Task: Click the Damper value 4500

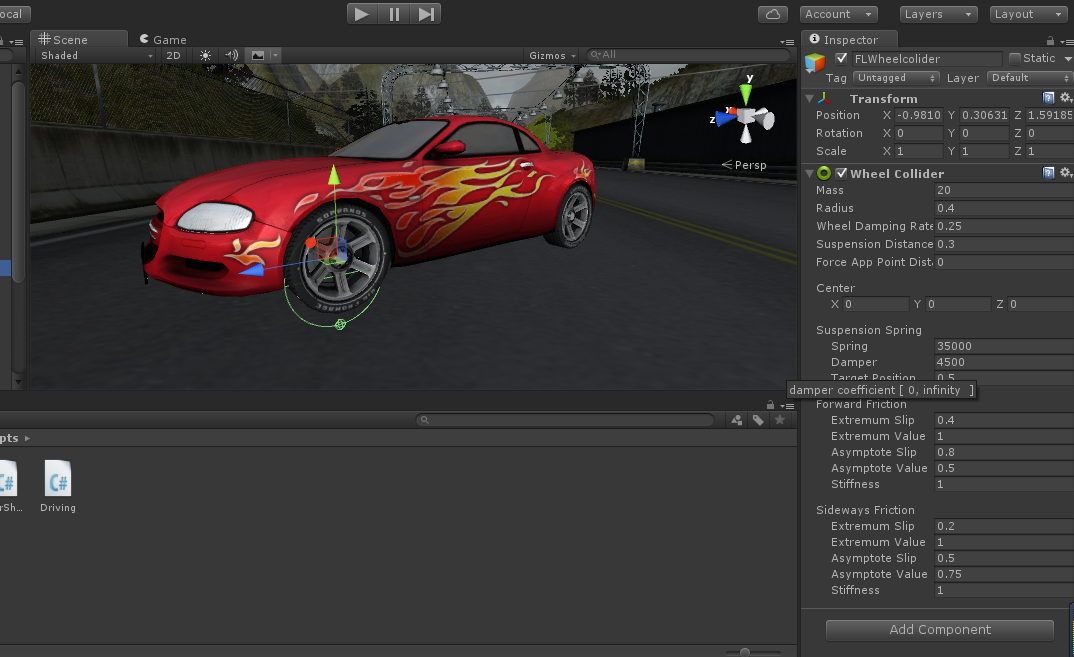Action: pyautogui.click(x=1004, y=362)
